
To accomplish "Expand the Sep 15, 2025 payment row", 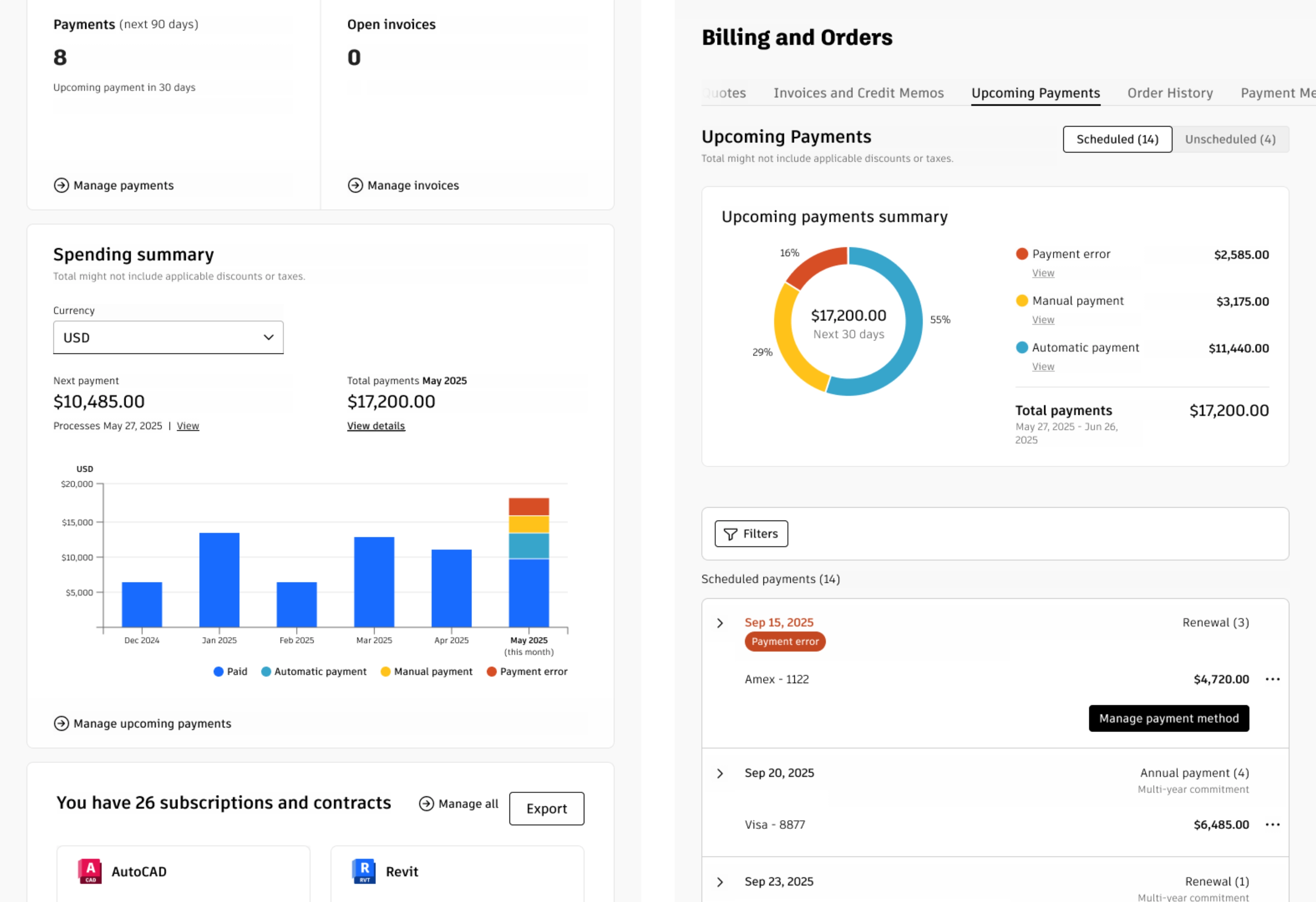I will coord(720,623).
